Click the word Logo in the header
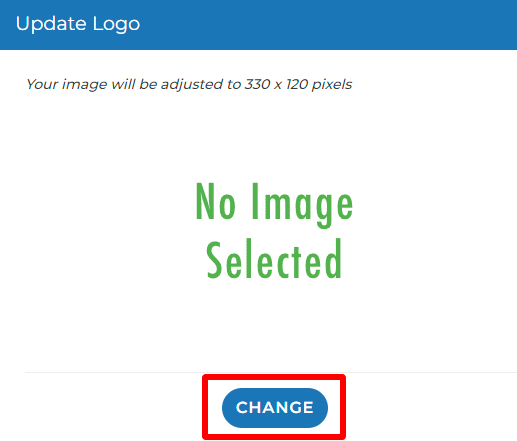This screenshot has height=441, width=517. (116, 25)
